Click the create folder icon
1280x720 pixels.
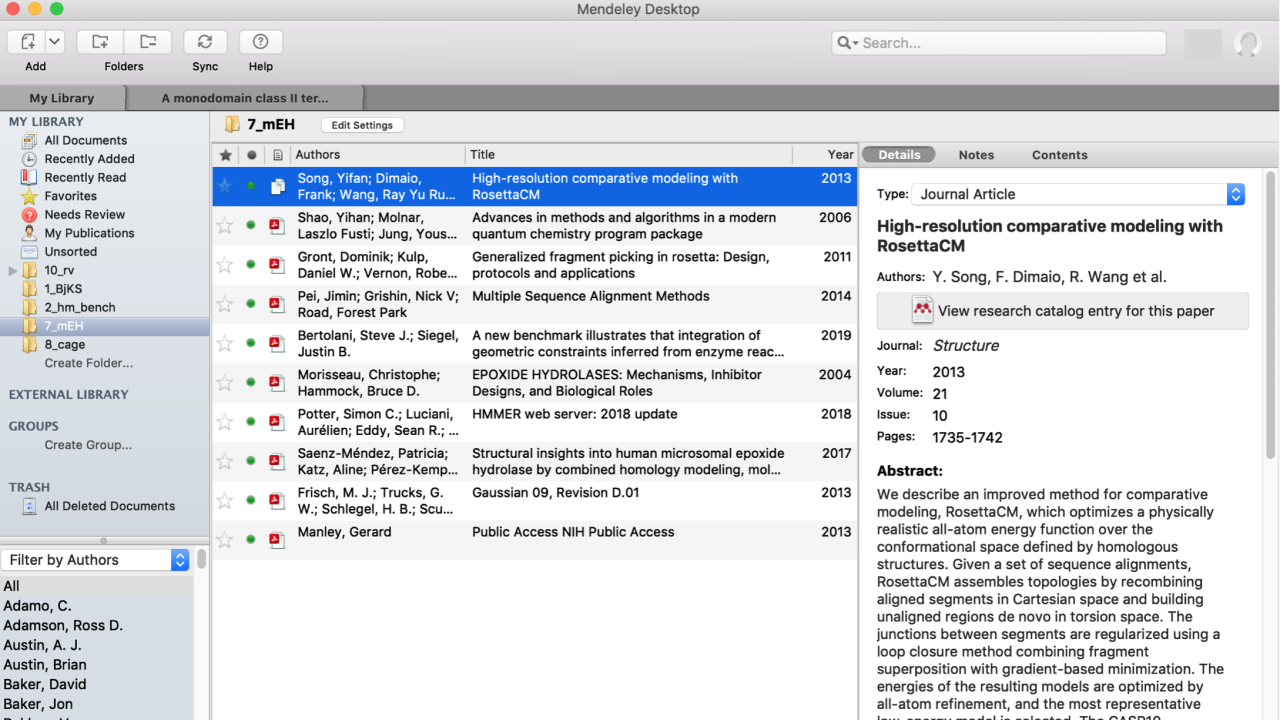pyautogui.click(x=100, y=42)
